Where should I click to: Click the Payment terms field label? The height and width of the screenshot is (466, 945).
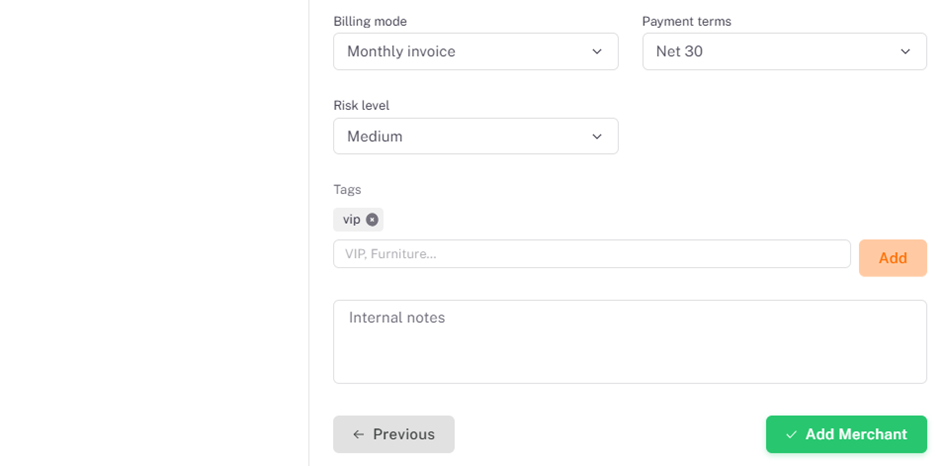click(686, 22)
